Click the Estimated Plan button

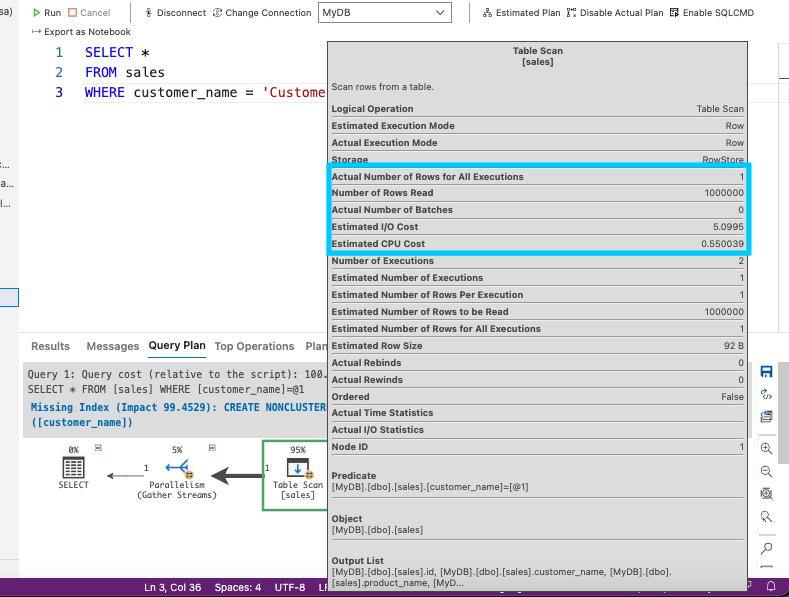coord(521,13)
